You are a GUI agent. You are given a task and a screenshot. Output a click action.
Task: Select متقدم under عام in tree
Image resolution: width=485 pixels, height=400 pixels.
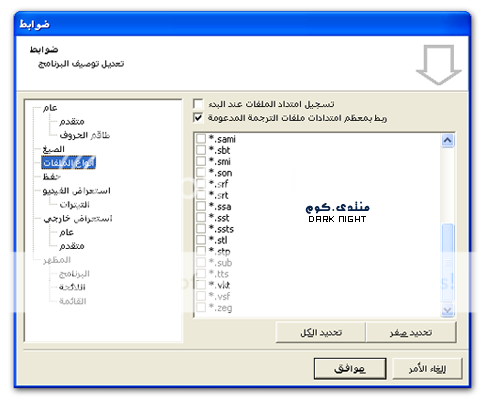(72, 121)
